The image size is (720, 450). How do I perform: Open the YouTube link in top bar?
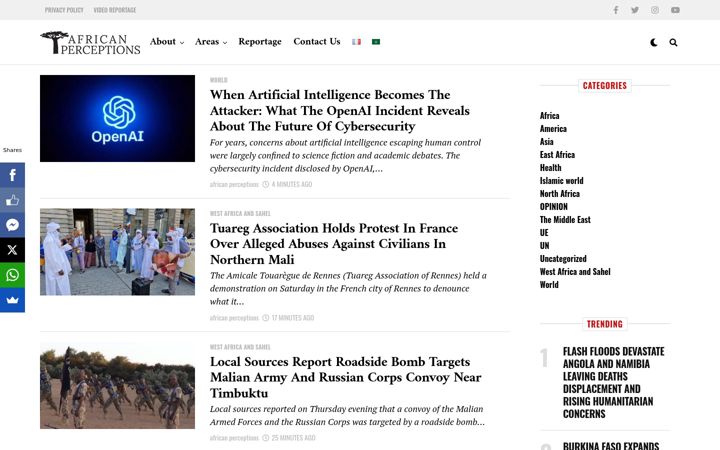pos(675,10)
